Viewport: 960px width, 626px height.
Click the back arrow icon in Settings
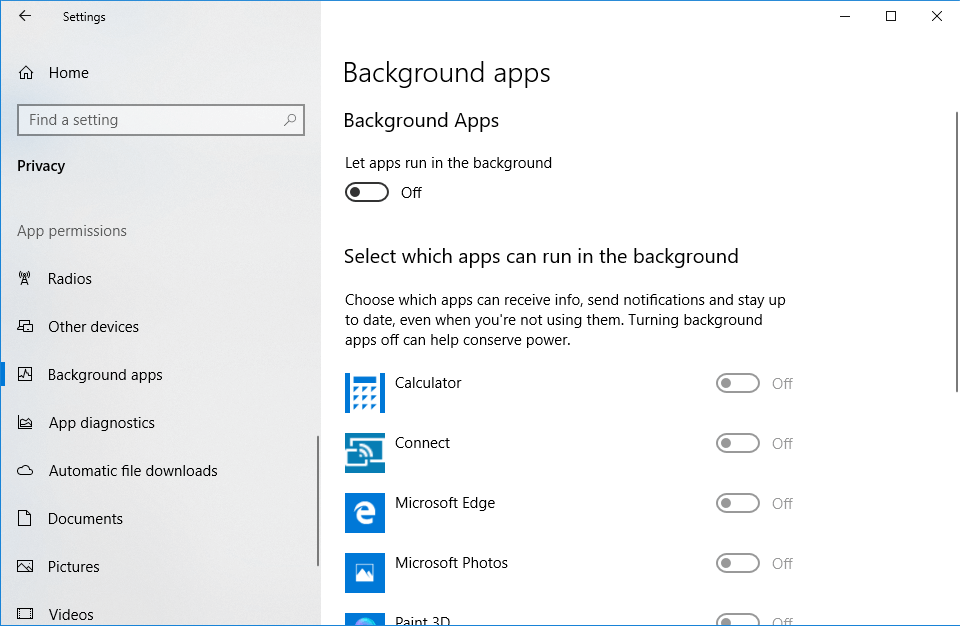coord(24,16)
